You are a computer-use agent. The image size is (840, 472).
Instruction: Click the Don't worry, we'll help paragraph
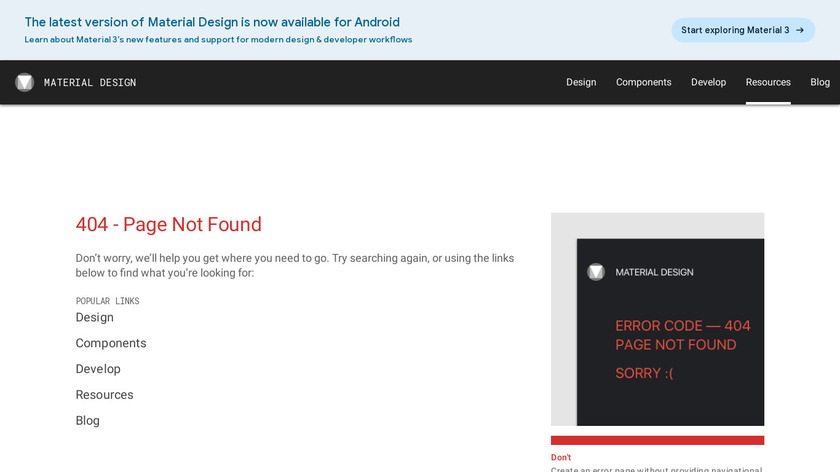point(295,265)
